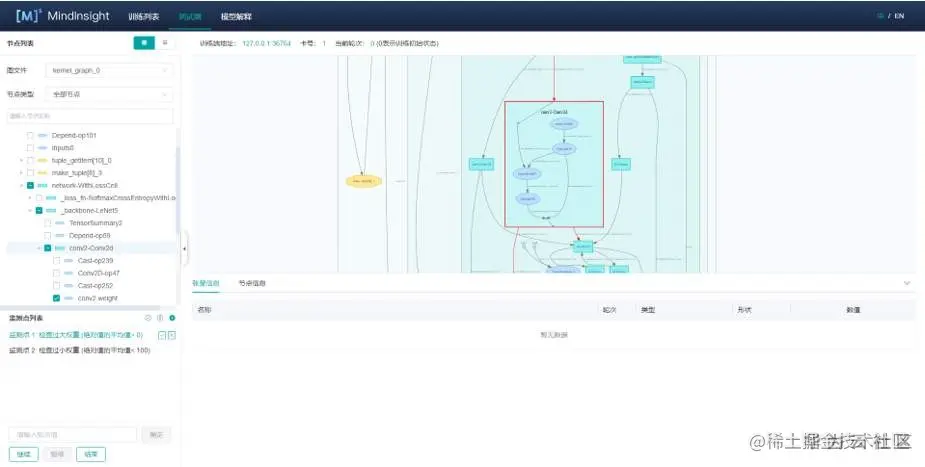
Task: Check the TensorSummary2 checkbox
Action: [x=48, y=223]
